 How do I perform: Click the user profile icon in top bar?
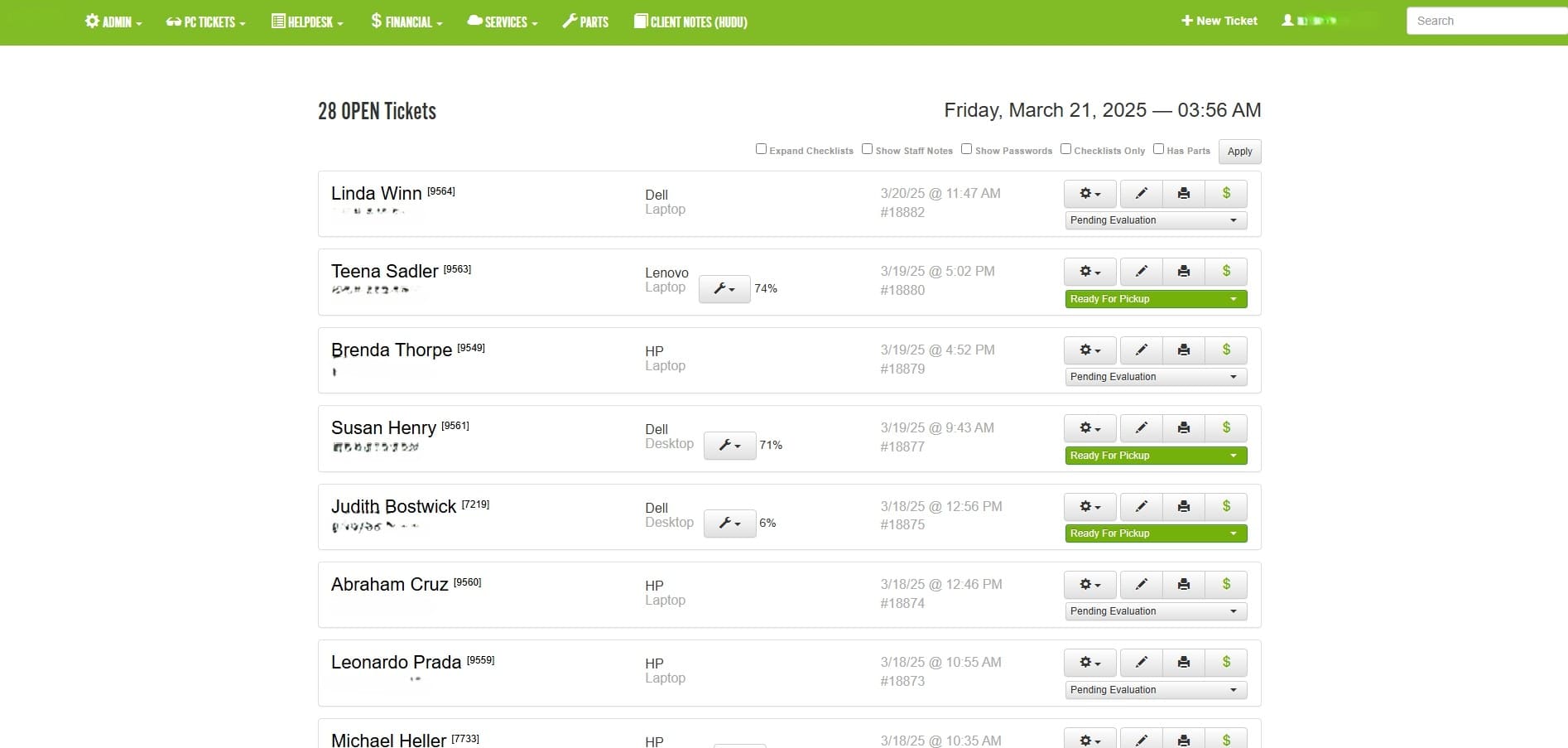[1287, 21]
